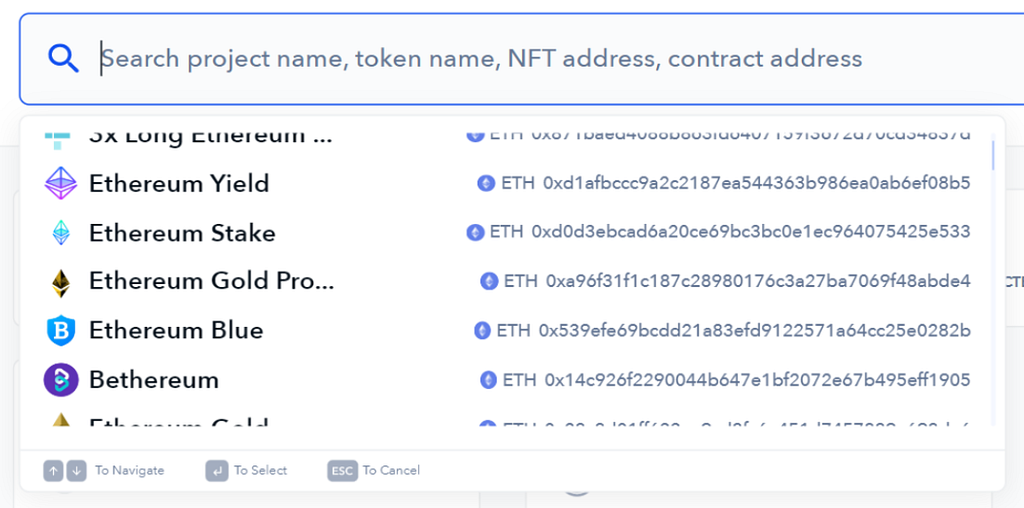Open the Ethereum Gold Pro... result
This screenshot has width=1024, height=508.
[212, 281]
